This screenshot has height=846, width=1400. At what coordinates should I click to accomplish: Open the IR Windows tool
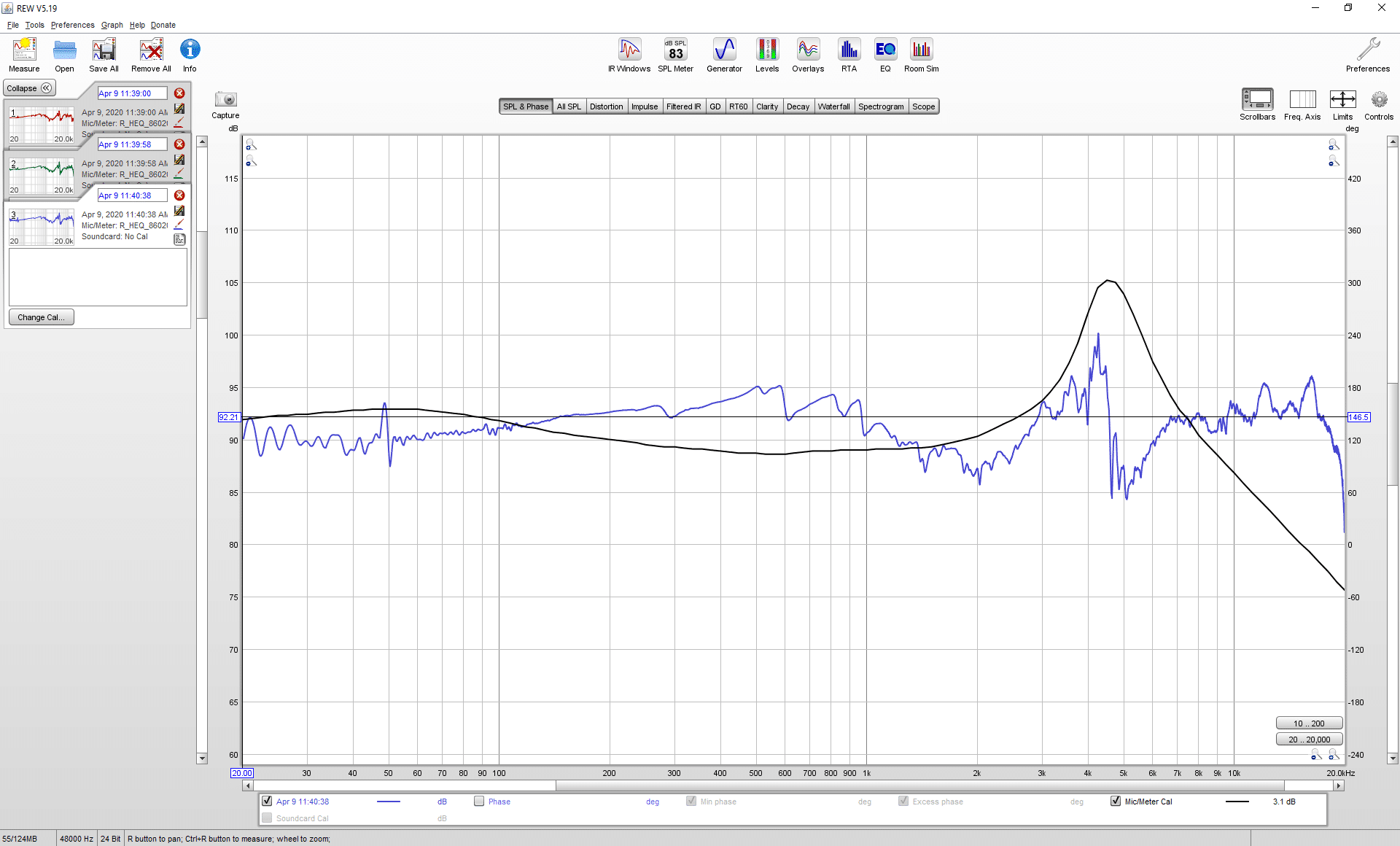(629, 55)
